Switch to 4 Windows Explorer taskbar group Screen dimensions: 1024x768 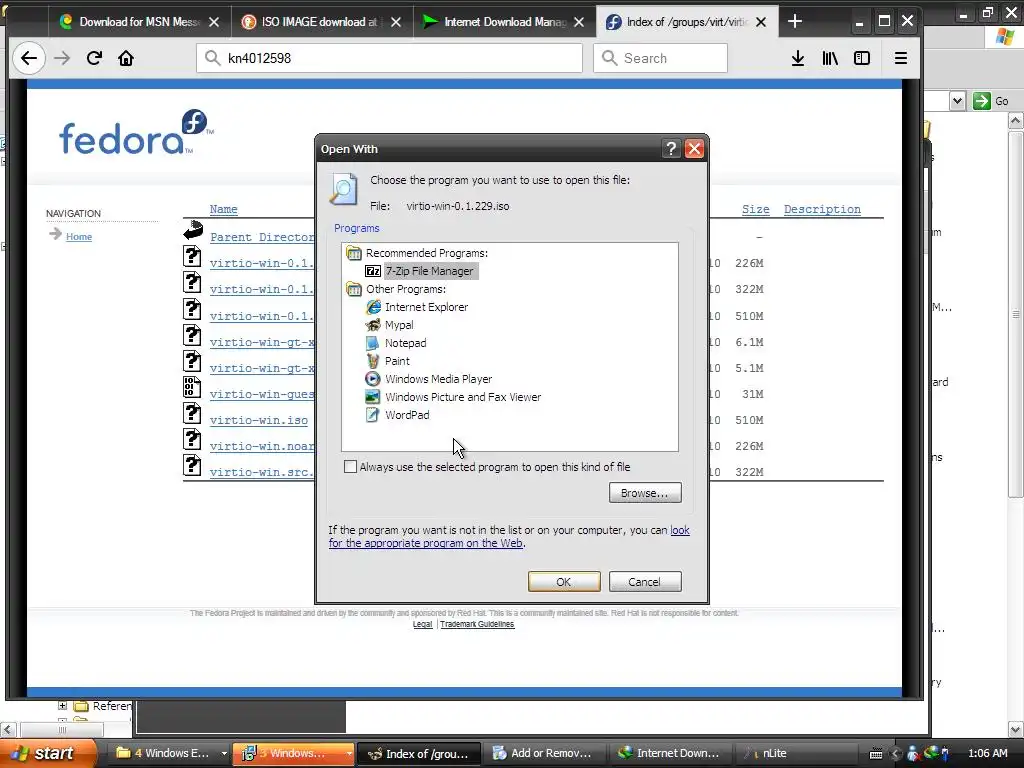point(164,753)
